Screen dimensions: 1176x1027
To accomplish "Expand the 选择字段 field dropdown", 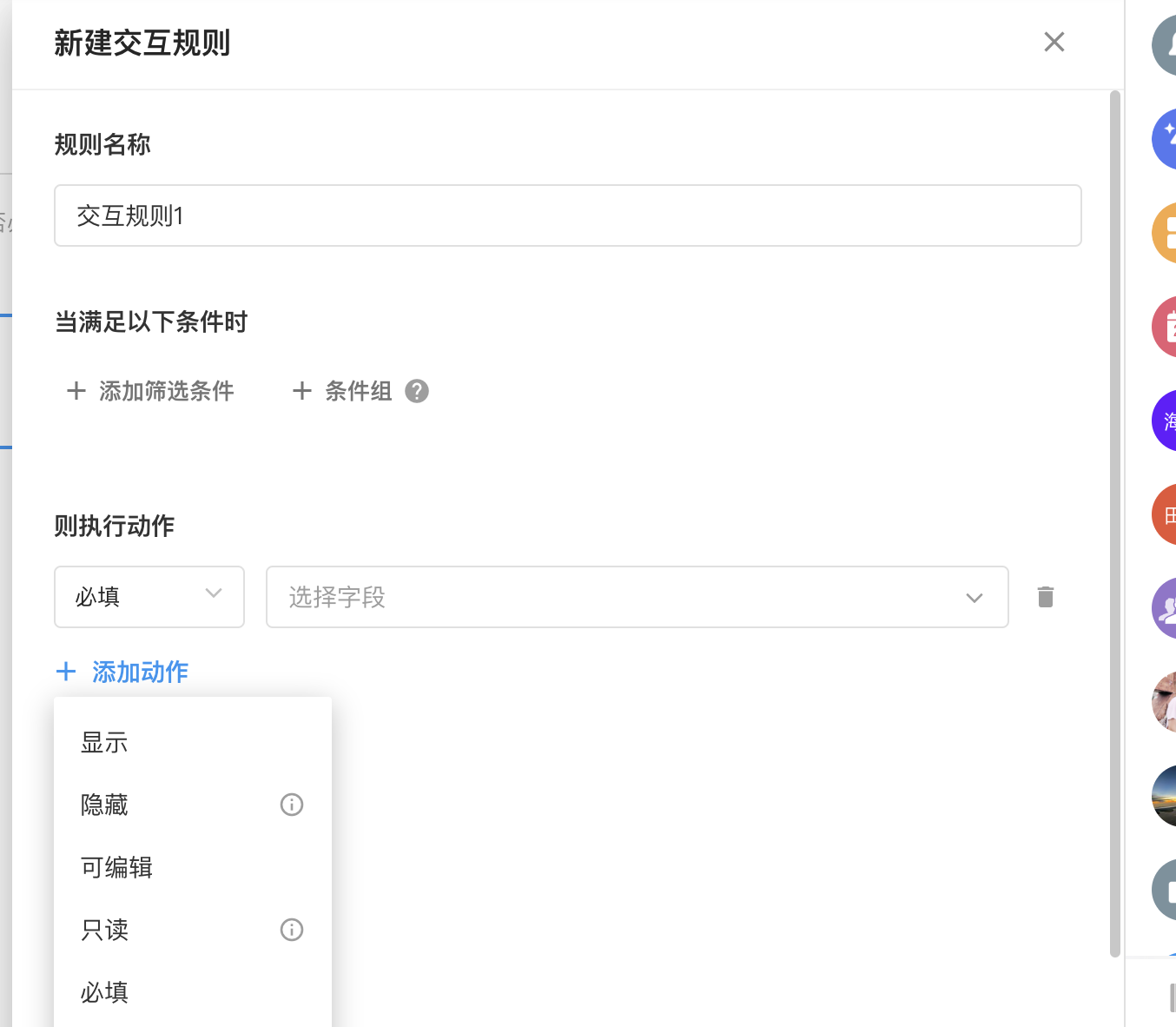I will tap(637, 597).
